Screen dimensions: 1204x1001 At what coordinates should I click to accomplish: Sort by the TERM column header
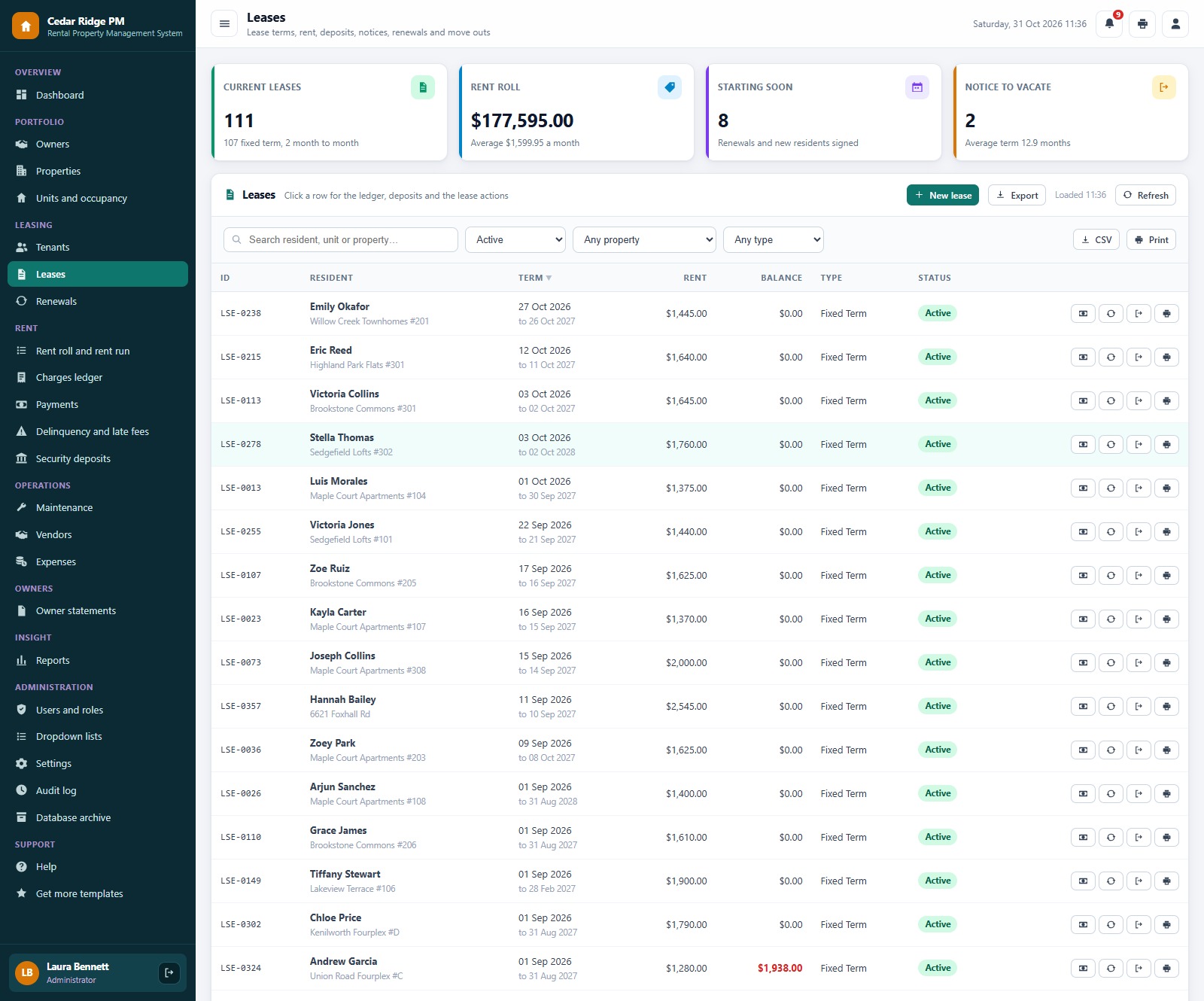point(534,278)
